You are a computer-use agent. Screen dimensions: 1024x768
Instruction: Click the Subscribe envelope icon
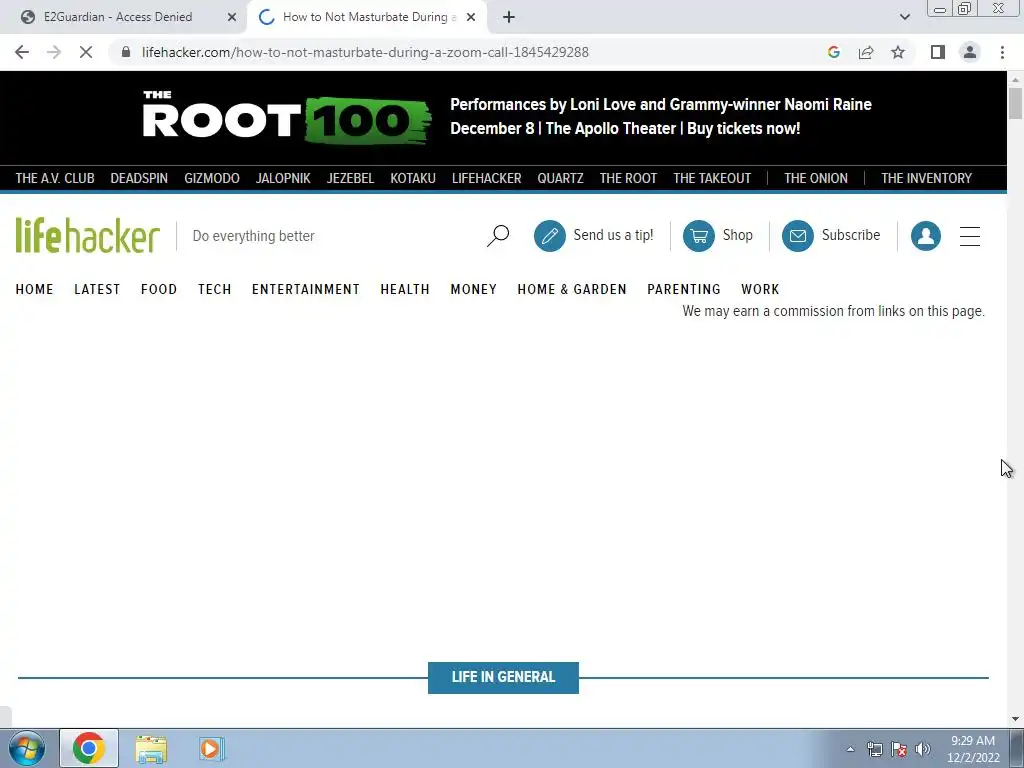click(x=797, y=236)
